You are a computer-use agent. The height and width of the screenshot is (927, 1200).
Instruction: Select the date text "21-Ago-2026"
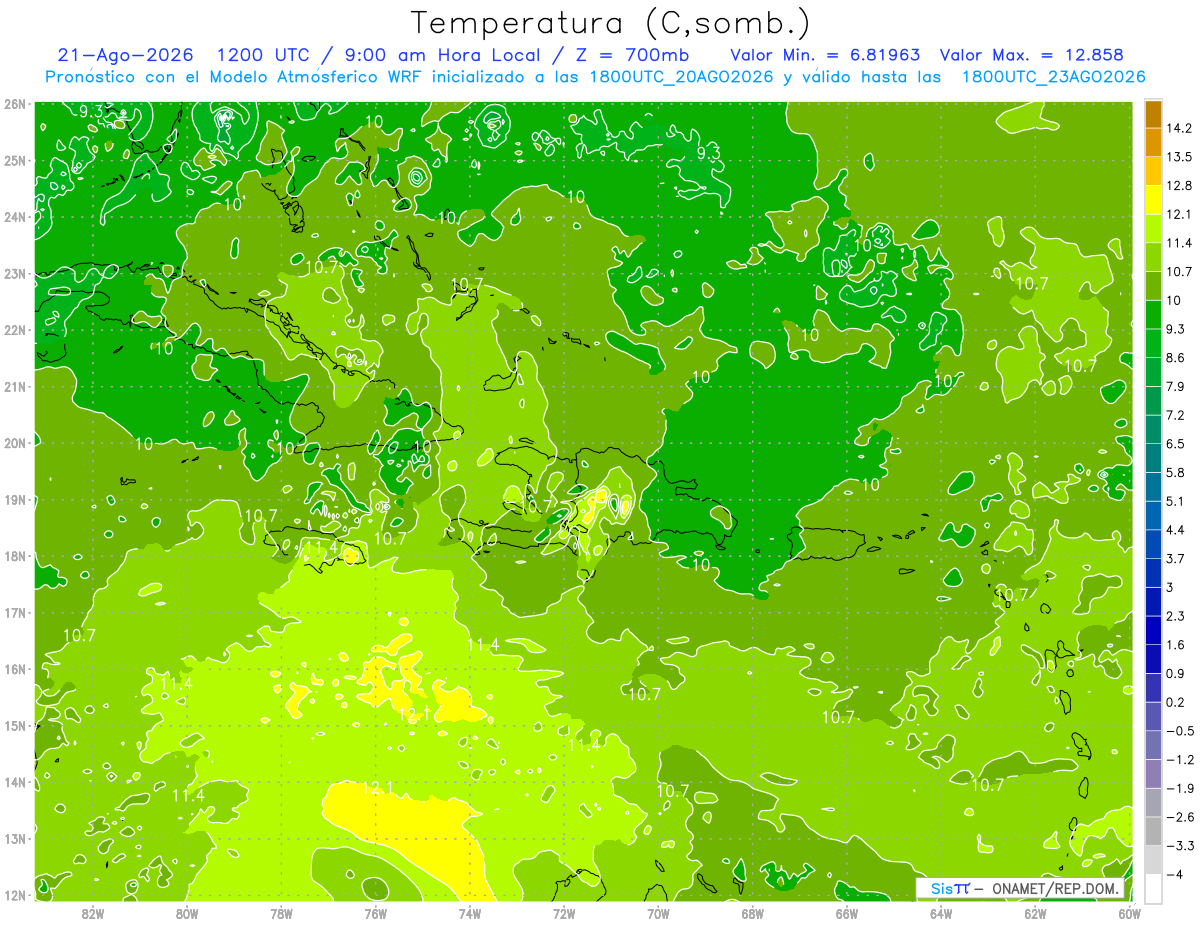click(x=126, y=56)
